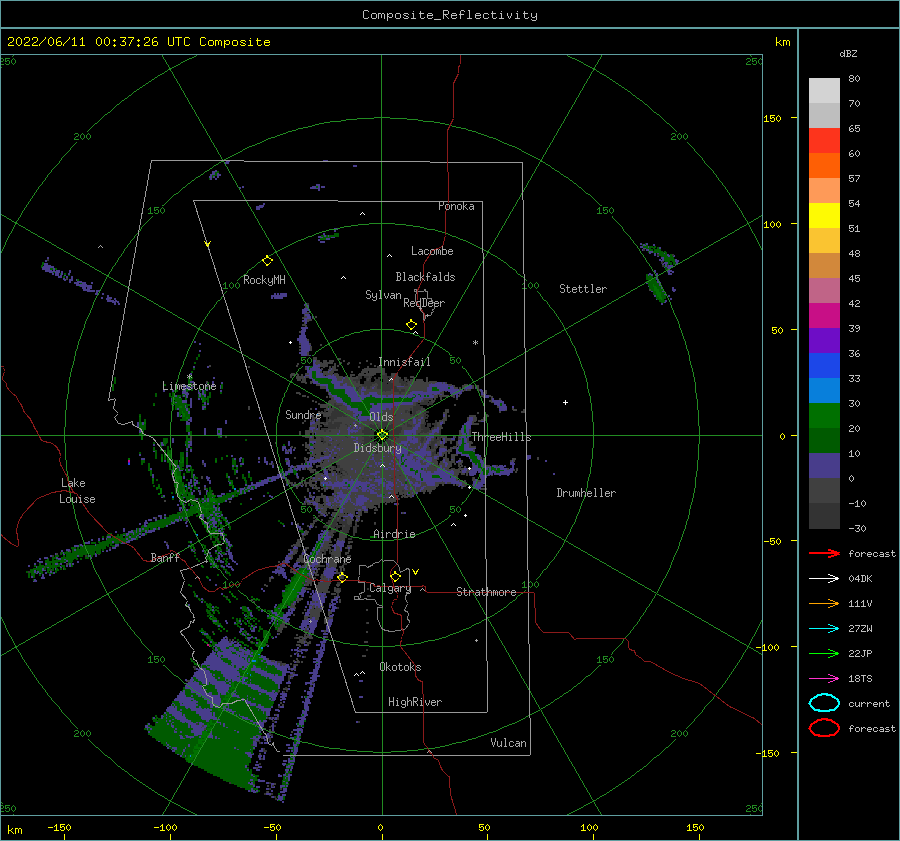Click the red forecast arrow in legend
This screenshot has height=841, width=900.
(824, 553)
